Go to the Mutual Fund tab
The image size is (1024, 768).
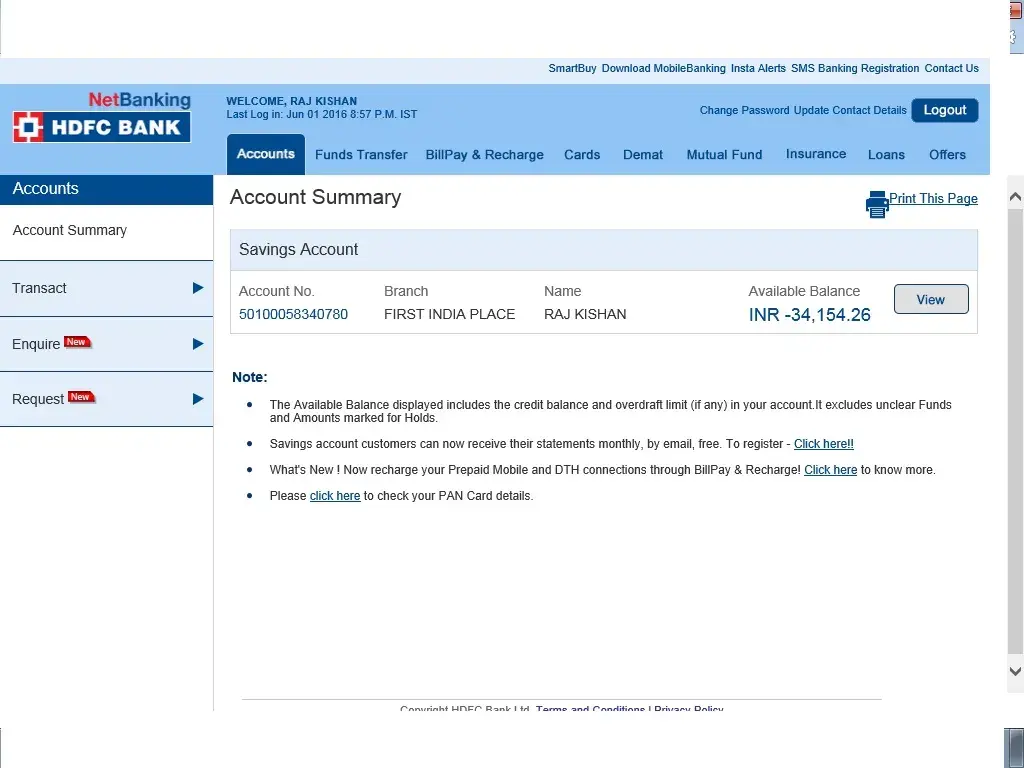724,155
